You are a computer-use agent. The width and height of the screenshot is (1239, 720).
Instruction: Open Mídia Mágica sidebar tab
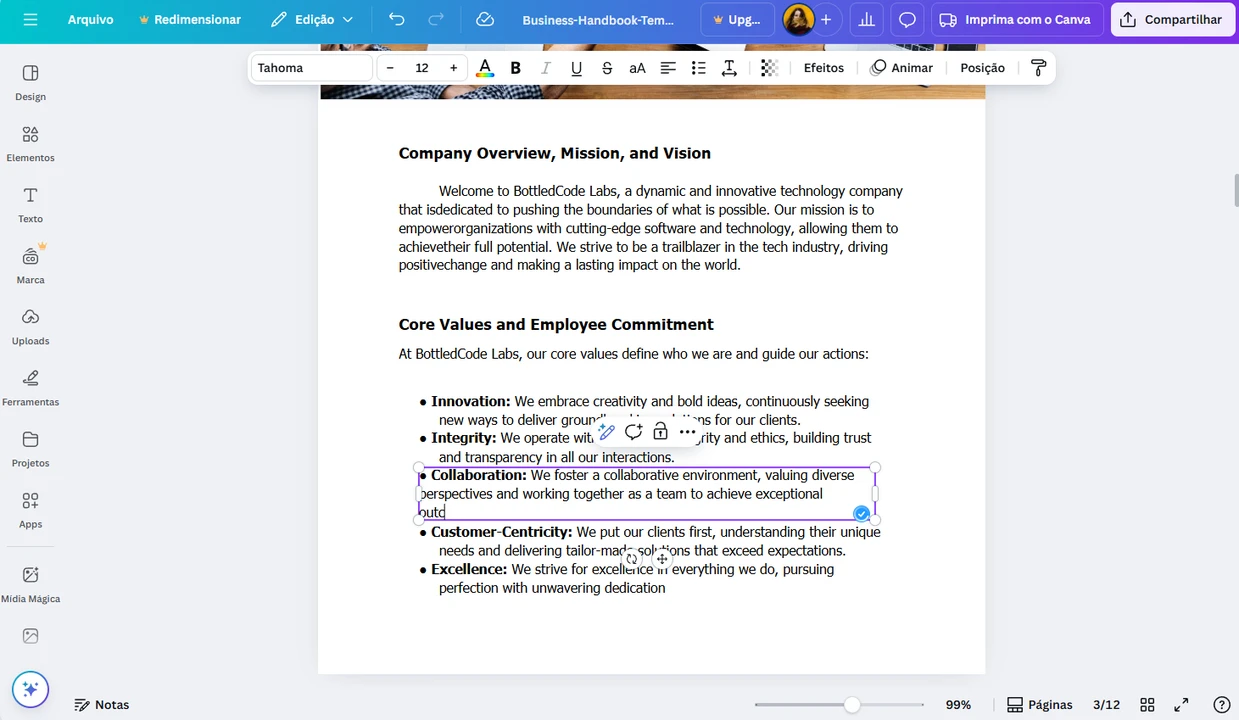point(30,585)
